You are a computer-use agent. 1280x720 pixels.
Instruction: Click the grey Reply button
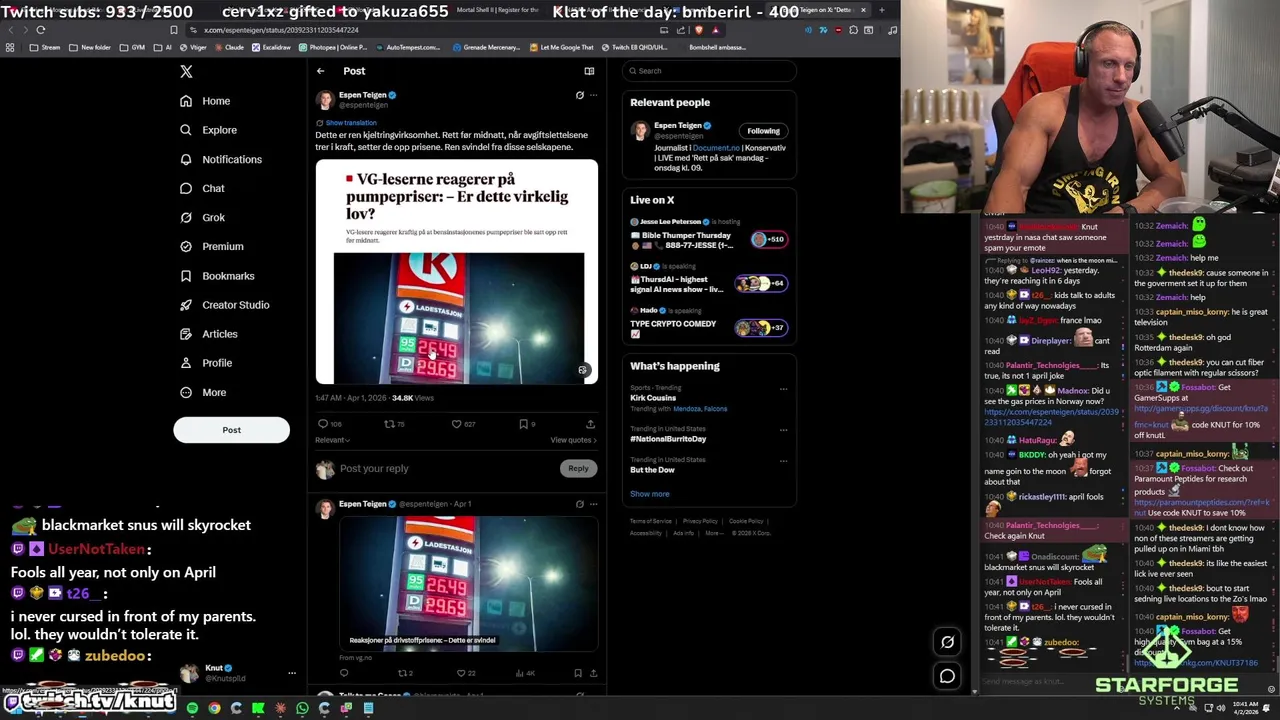578,468
